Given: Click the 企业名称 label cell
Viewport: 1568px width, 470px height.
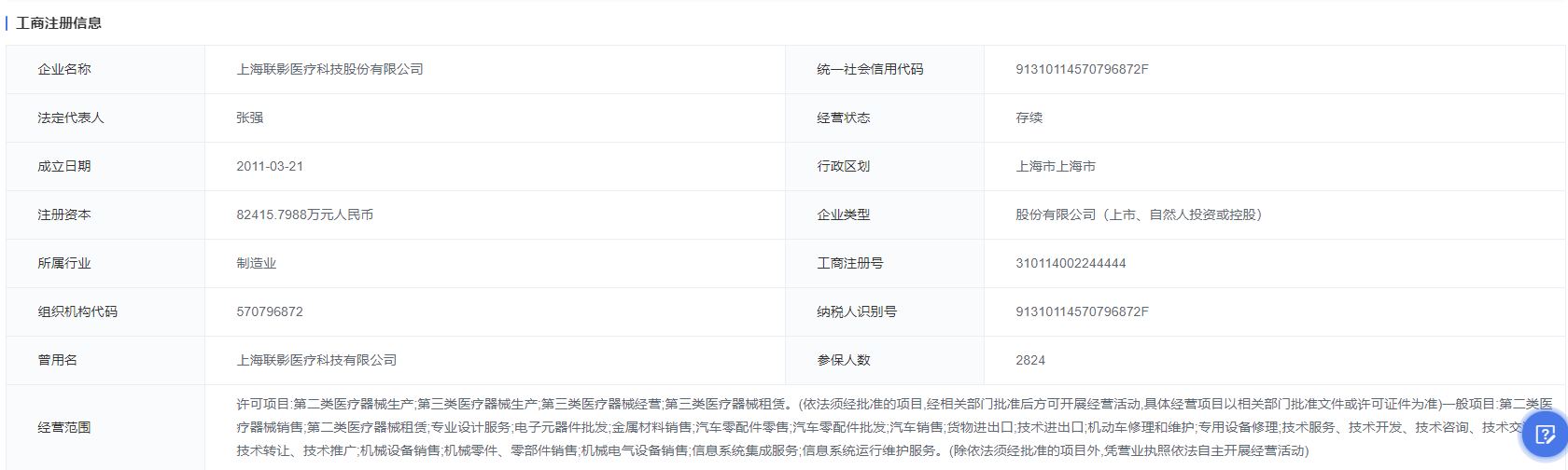Looking at the screenshot, I should pyautogui.click(x=105, y=69).
